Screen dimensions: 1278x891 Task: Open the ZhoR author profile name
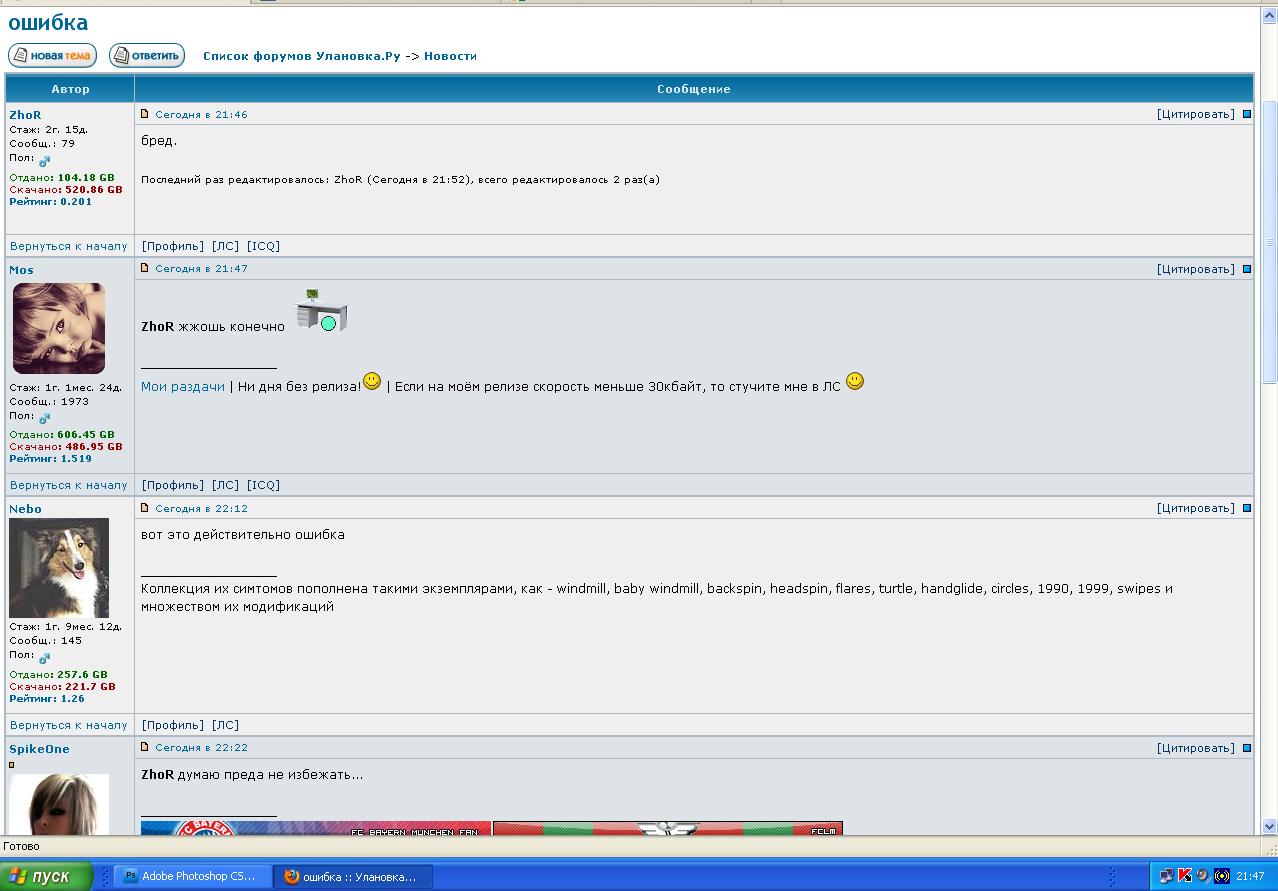(x=25, y=115)
